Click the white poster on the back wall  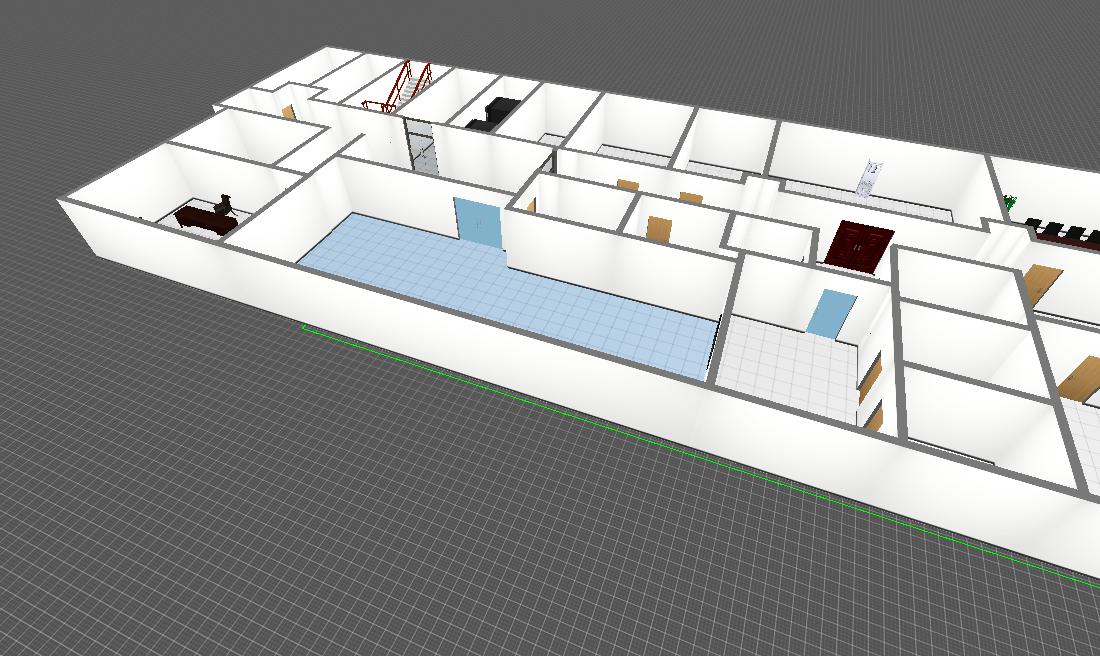tap(868, 177)
